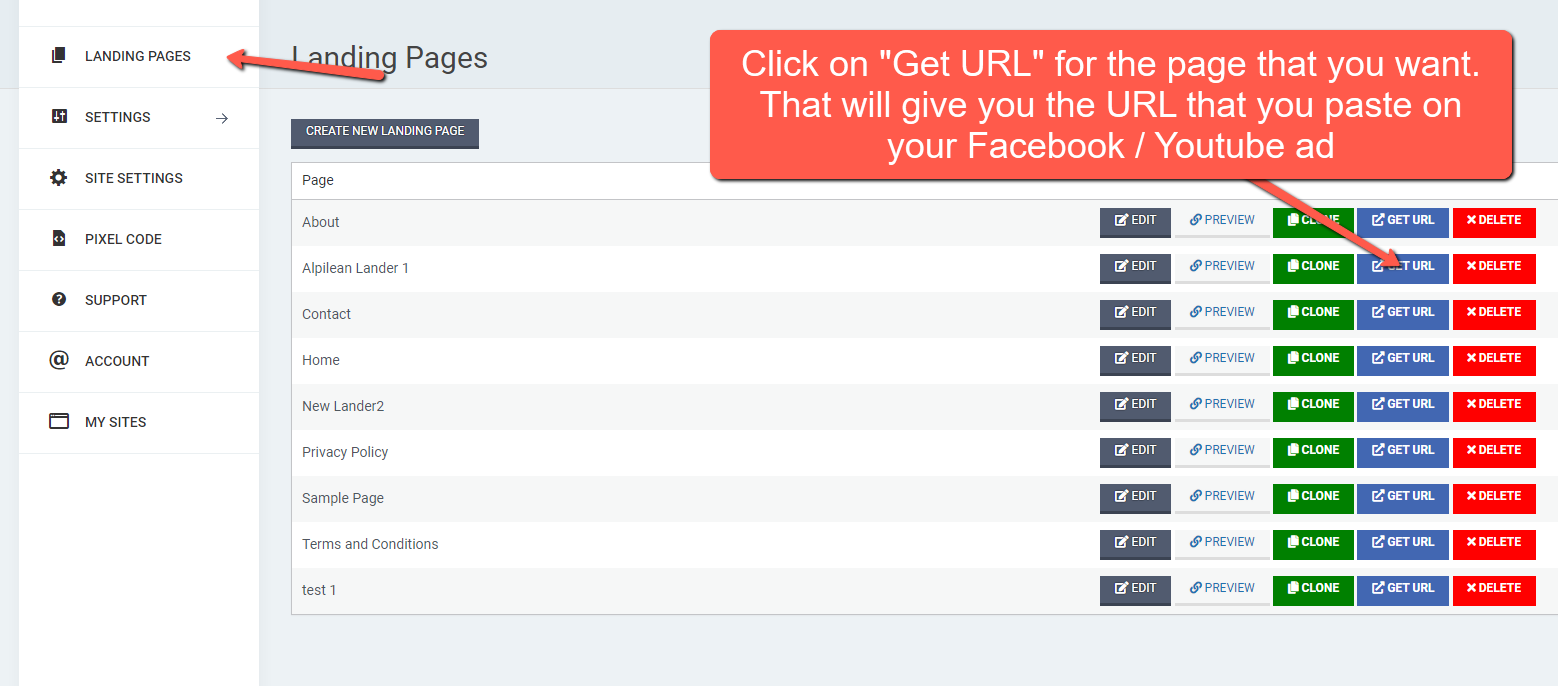Click Create New Landing Page button
The height and width of the screenshot is (686, 1558).
[385, 132]
